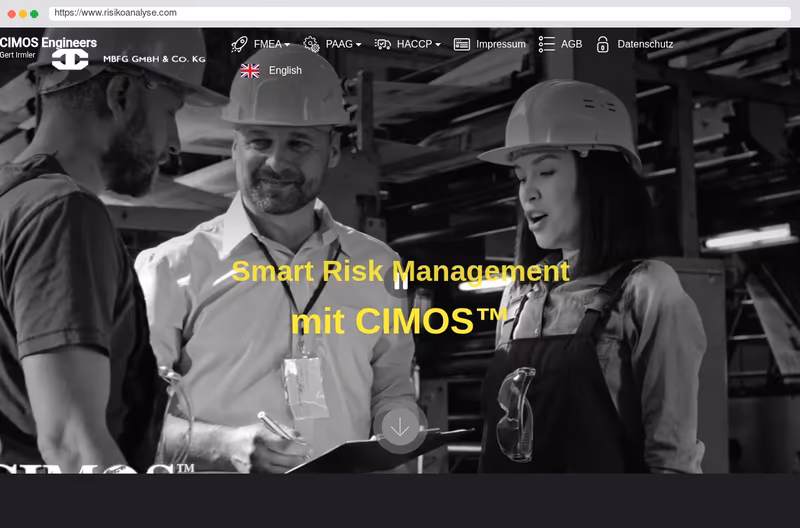Click the CIMOS logo emblem

[70, 59]
